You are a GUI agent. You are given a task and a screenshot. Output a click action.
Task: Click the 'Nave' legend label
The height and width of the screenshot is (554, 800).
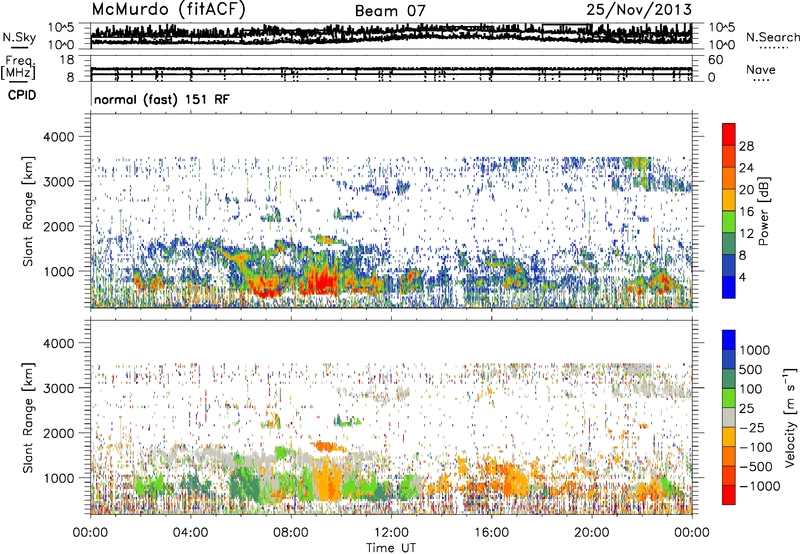(761, 69)
